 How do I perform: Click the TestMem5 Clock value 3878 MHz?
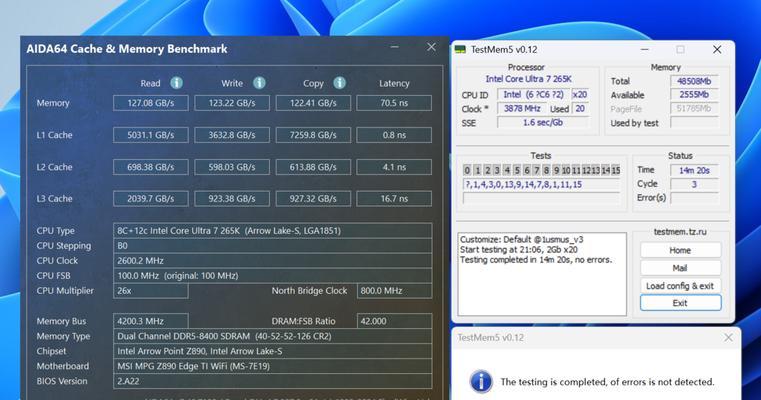[x=522, y=109]
